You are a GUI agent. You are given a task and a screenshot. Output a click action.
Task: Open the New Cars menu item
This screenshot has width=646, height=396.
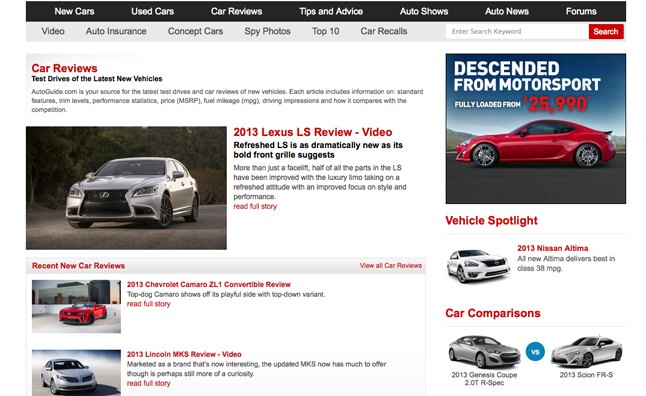click(x=75, y=12)
